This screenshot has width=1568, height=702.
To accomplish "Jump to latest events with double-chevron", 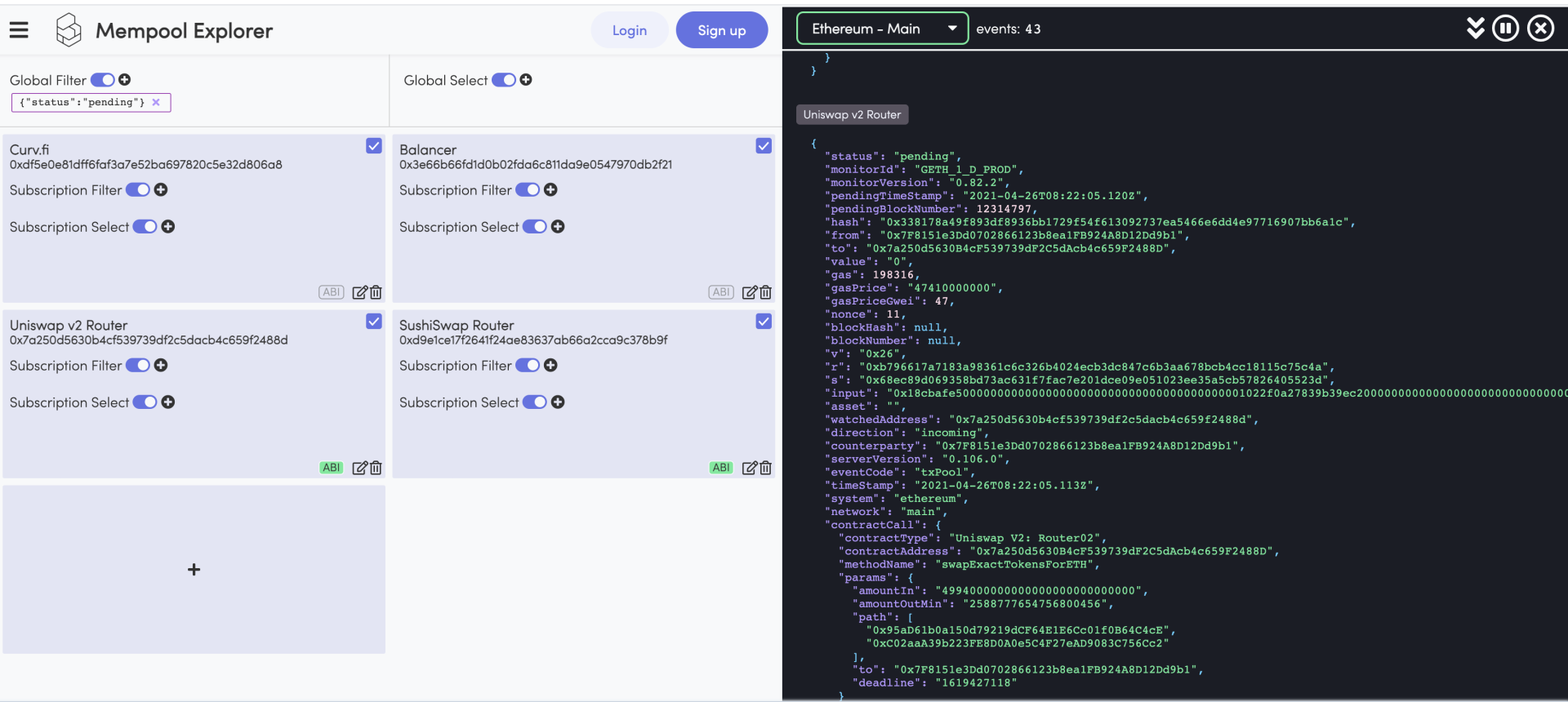I will [x=1475, y=29].
